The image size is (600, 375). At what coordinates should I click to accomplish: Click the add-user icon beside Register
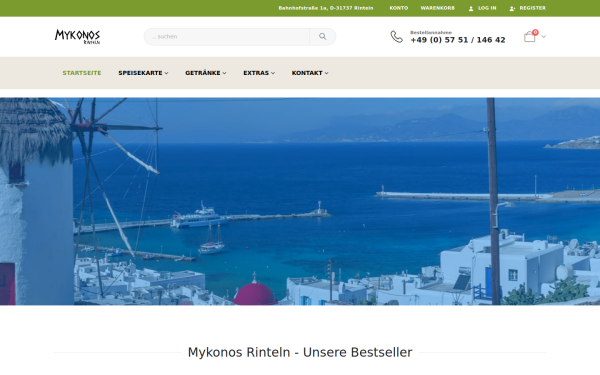pos(512,8)
